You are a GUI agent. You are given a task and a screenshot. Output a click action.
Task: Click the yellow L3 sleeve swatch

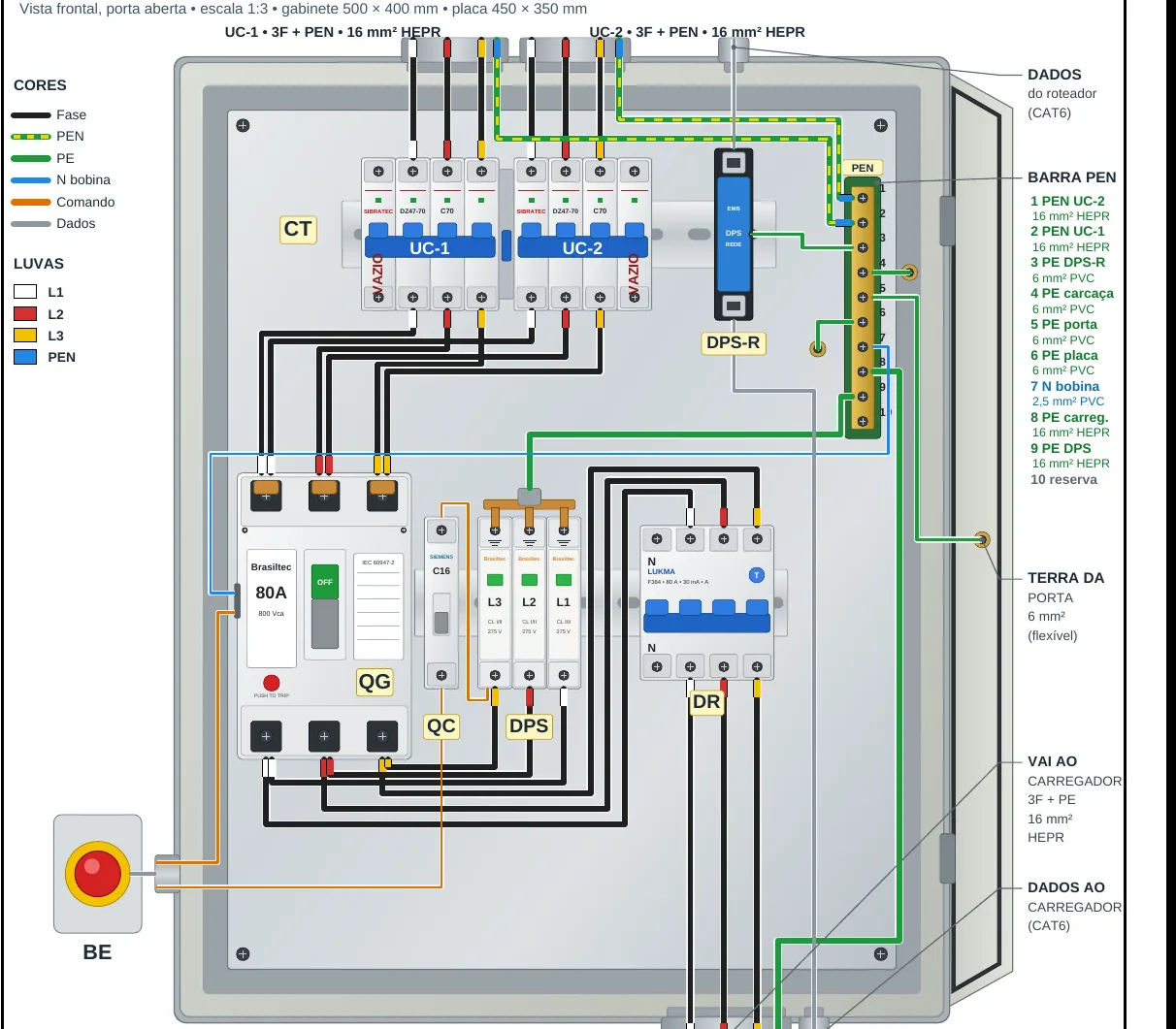25,336
